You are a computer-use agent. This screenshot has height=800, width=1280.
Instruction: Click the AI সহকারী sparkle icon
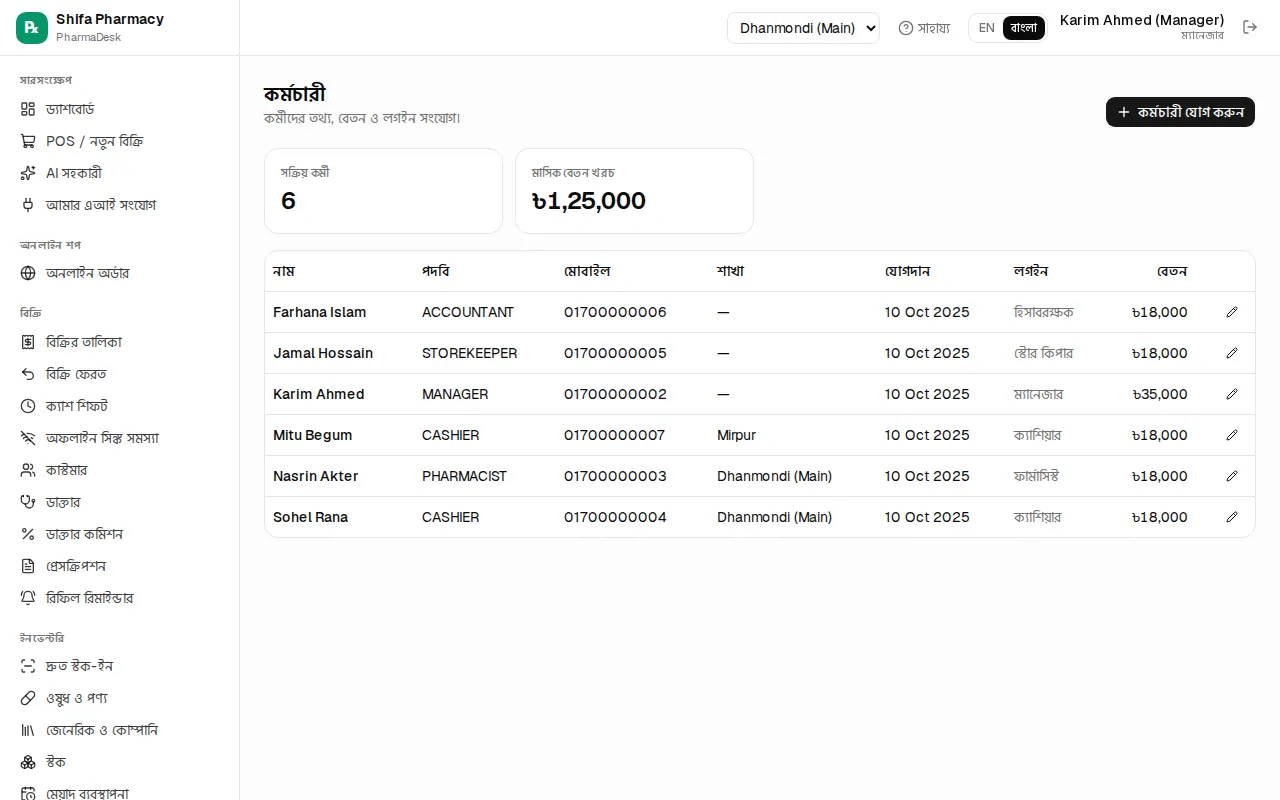(x=28, y=173)
